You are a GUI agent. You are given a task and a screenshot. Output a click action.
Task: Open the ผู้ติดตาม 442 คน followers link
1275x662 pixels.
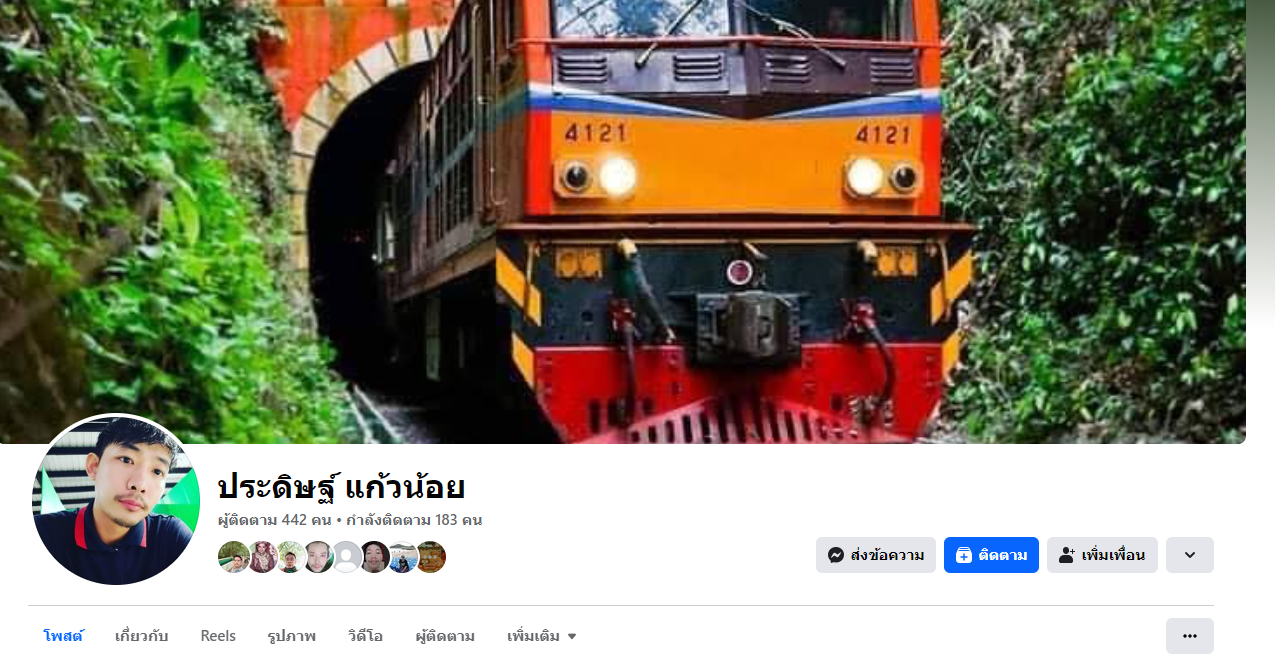pos(275,520)
